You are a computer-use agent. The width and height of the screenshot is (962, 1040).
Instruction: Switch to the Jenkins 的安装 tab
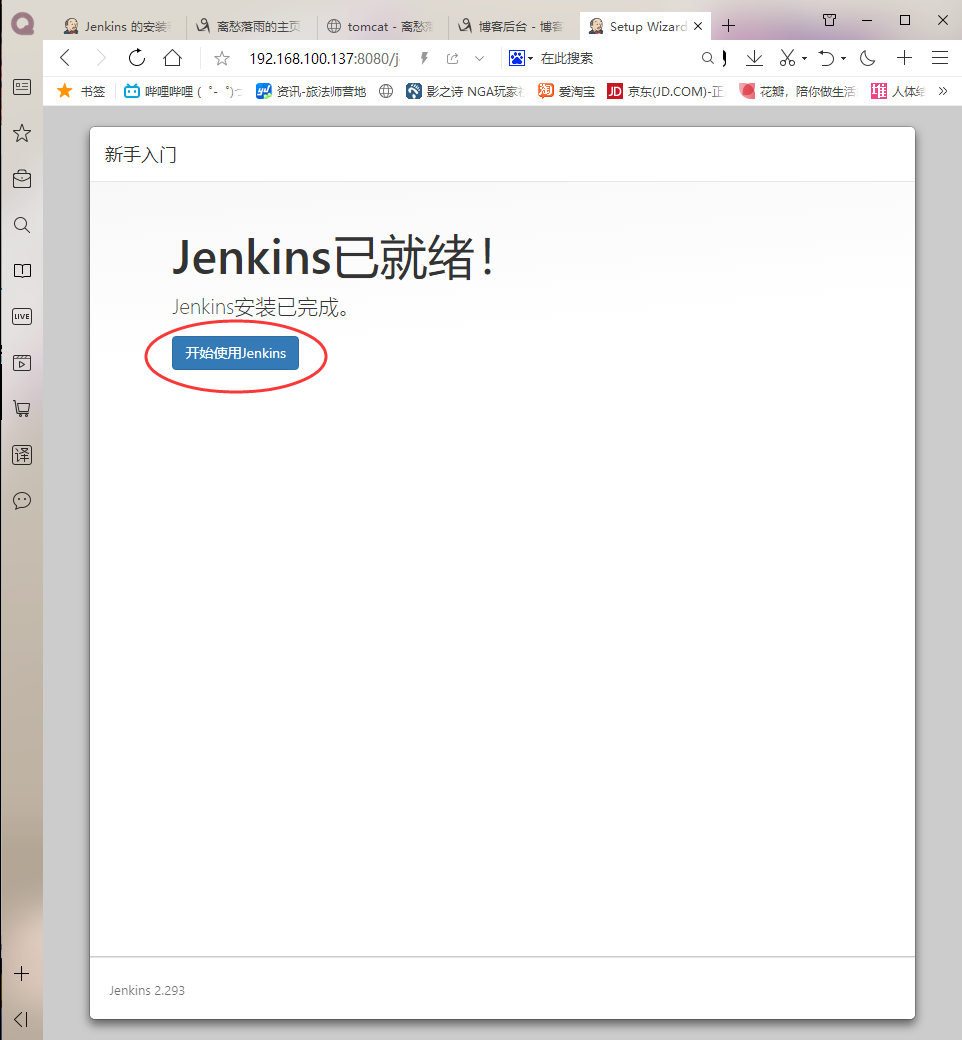click(118, 27)
